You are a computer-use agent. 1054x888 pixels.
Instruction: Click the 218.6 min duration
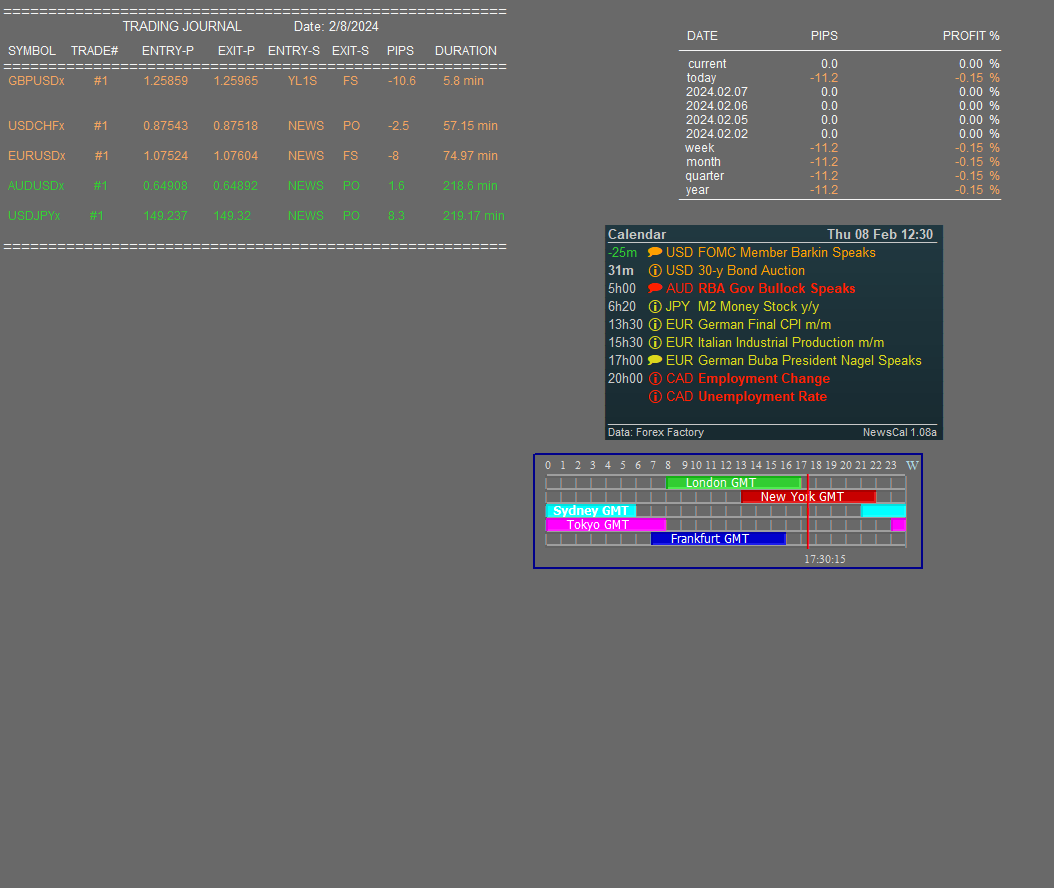coord(470,186)
